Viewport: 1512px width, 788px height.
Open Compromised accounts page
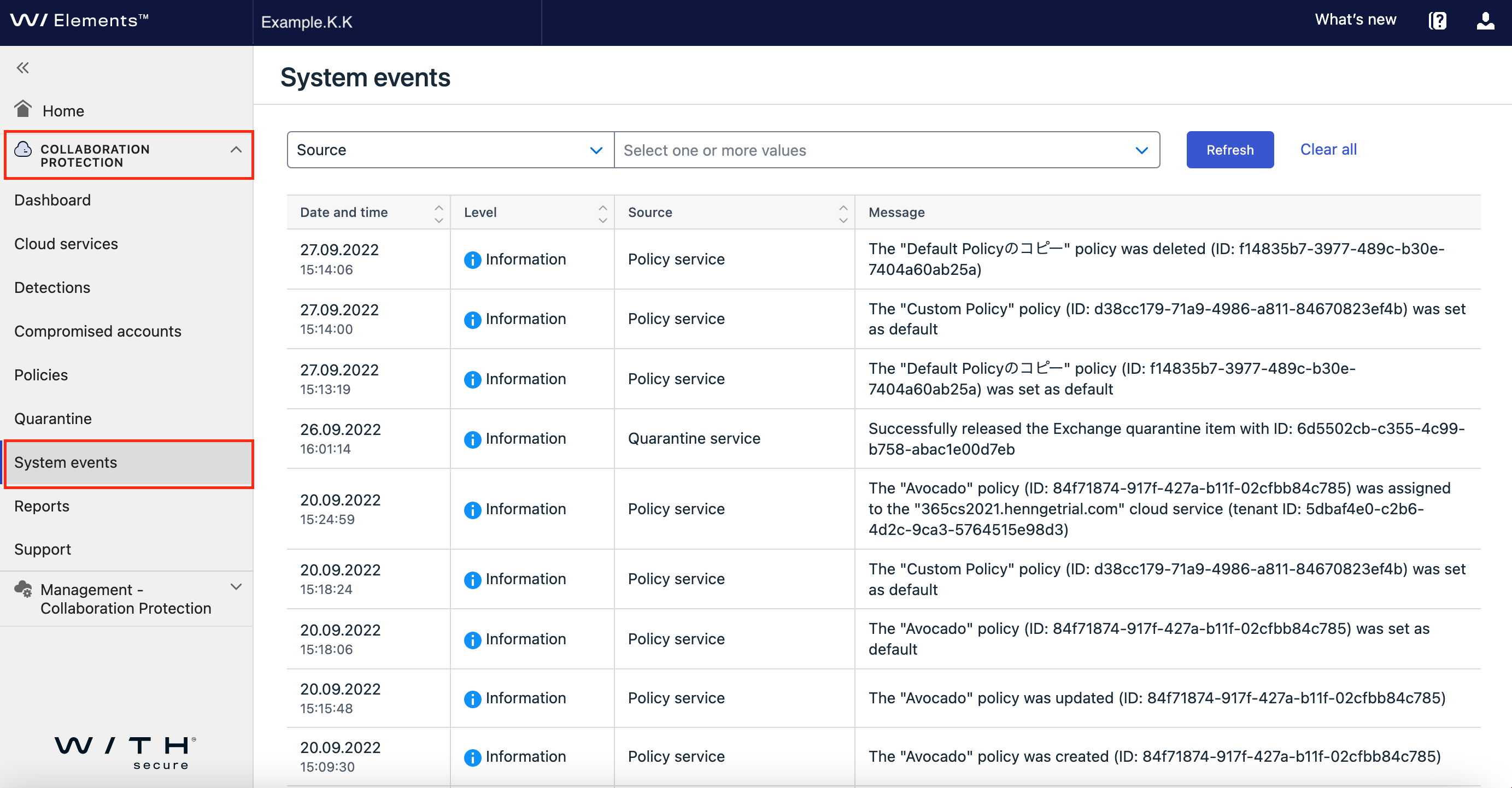97,331
